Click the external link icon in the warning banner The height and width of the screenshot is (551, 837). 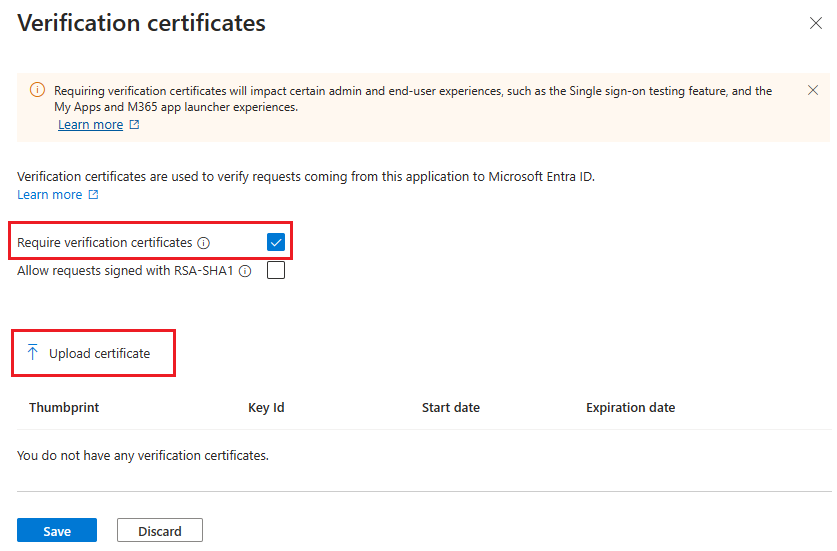(135, 124)
